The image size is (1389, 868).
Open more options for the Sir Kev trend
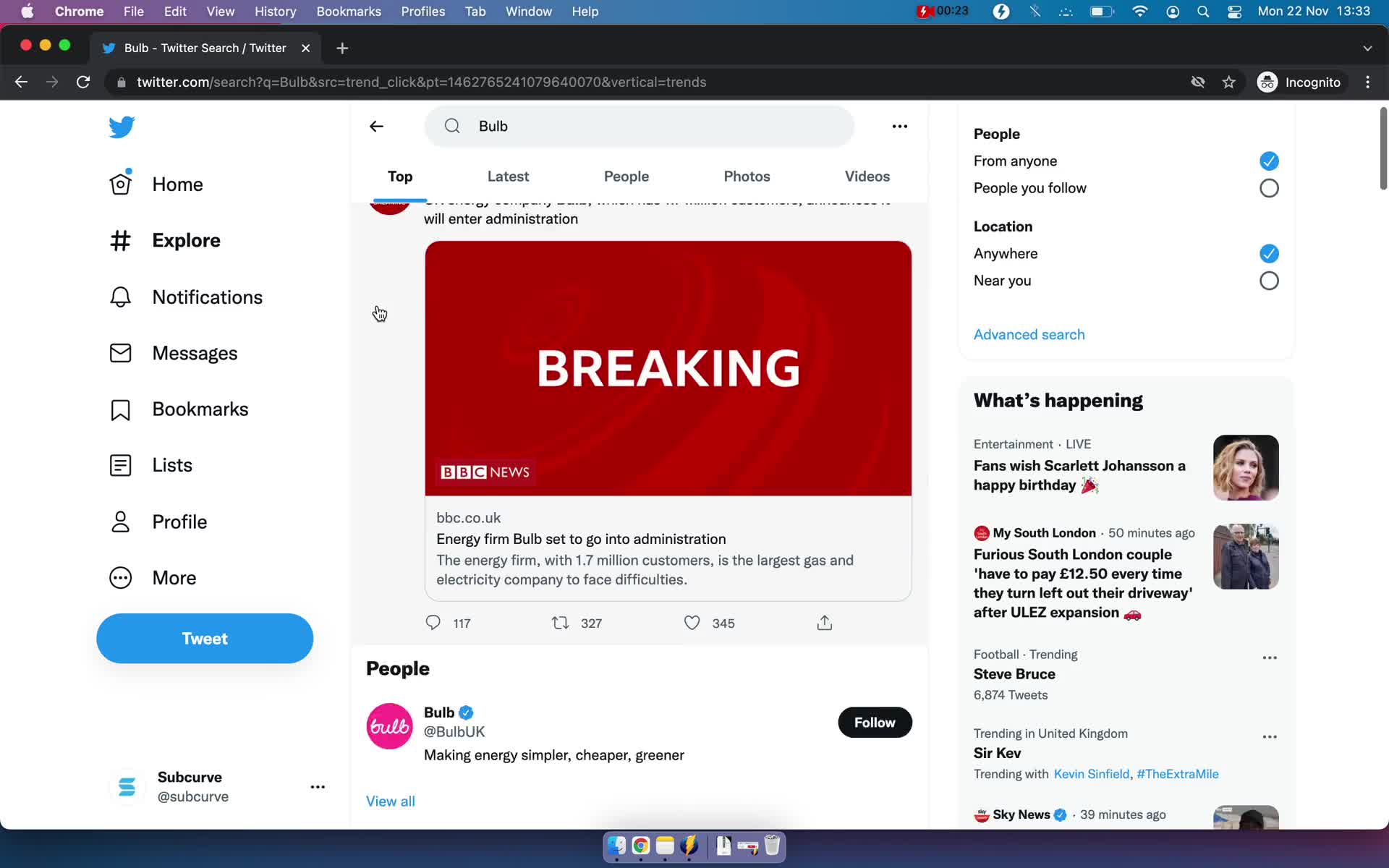pyautogui.click(x=1269, y=736)
